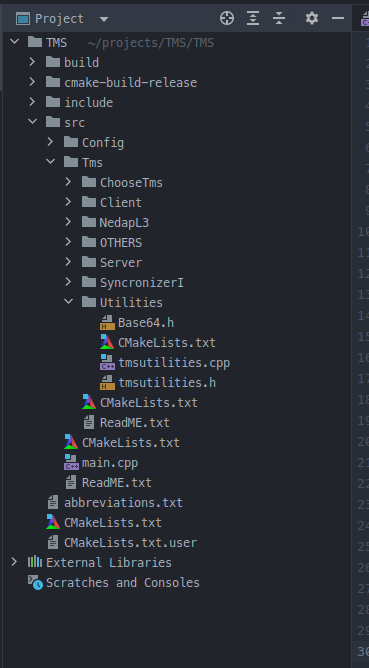369x668 pixels.
Task: Select main.cpp in the project tree
Action: pos(110,463)
